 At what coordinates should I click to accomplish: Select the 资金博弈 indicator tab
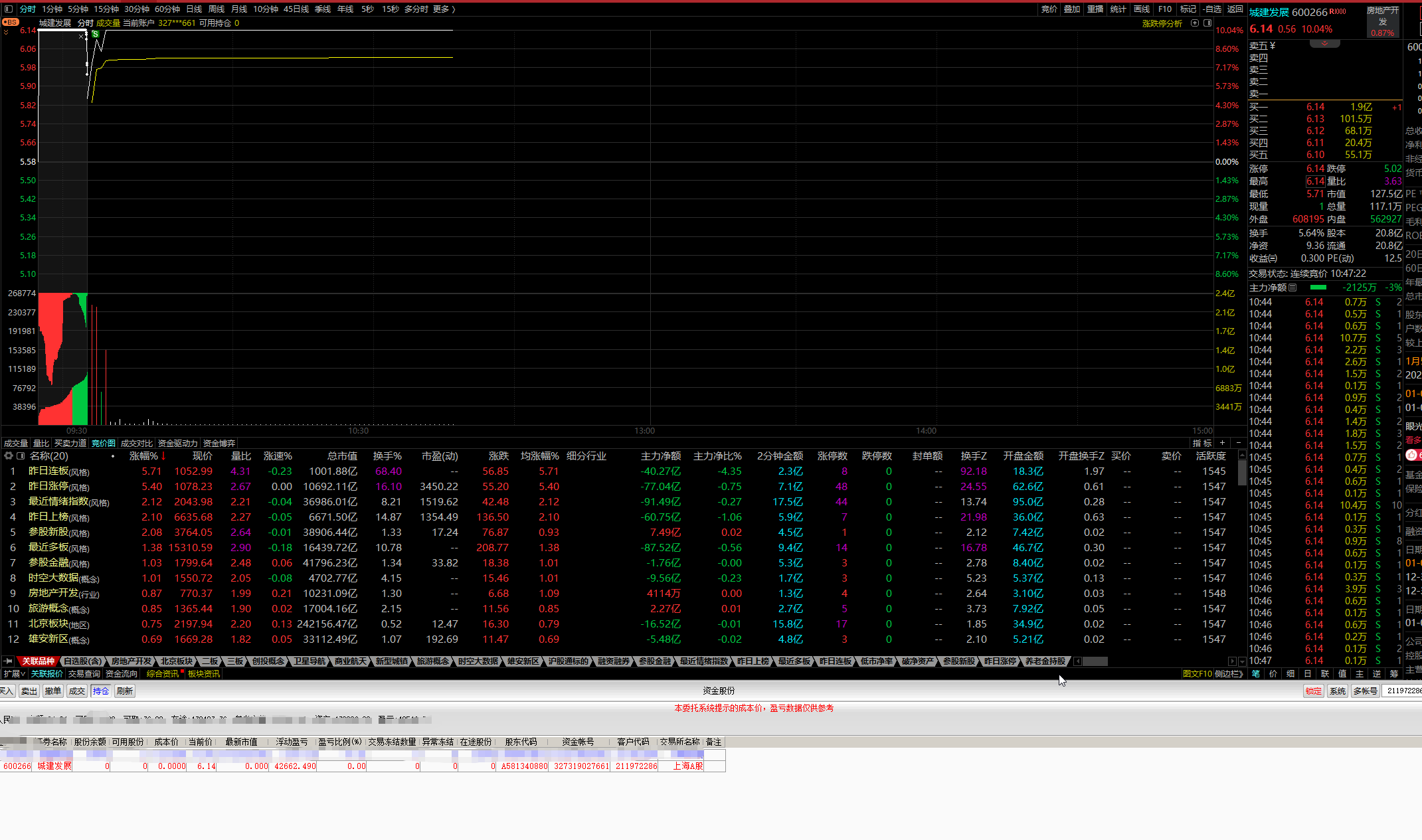click(219, 444)
